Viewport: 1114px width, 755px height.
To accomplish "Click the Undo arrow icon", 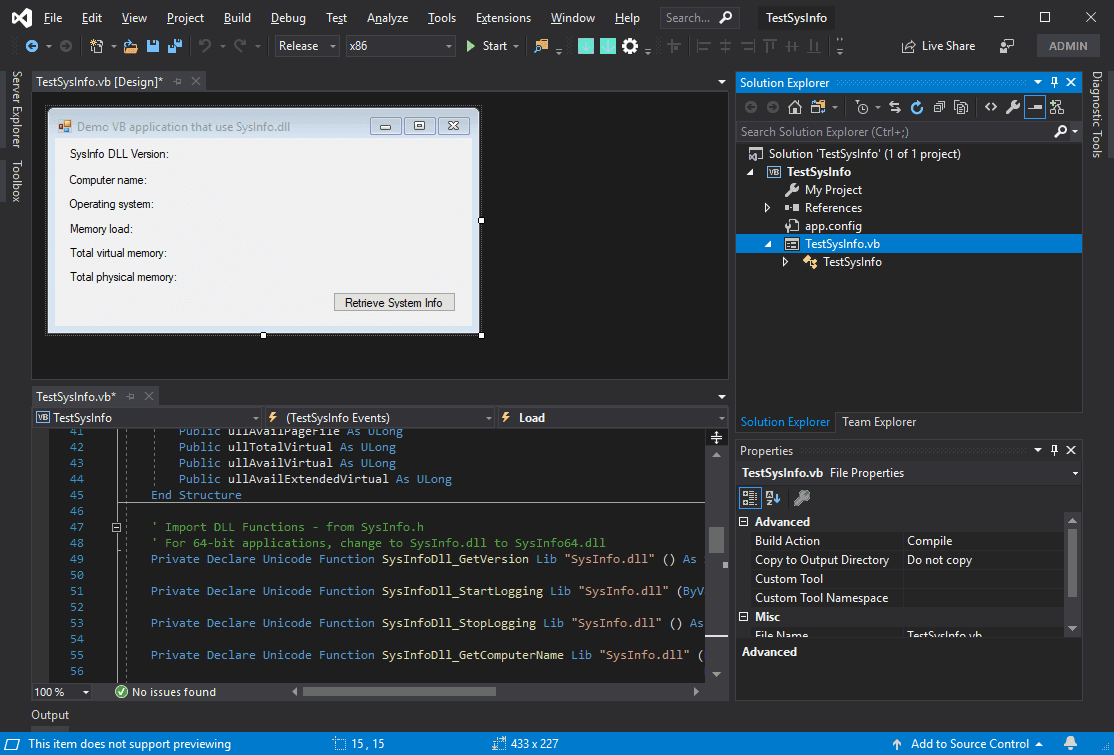I will 205,46.
